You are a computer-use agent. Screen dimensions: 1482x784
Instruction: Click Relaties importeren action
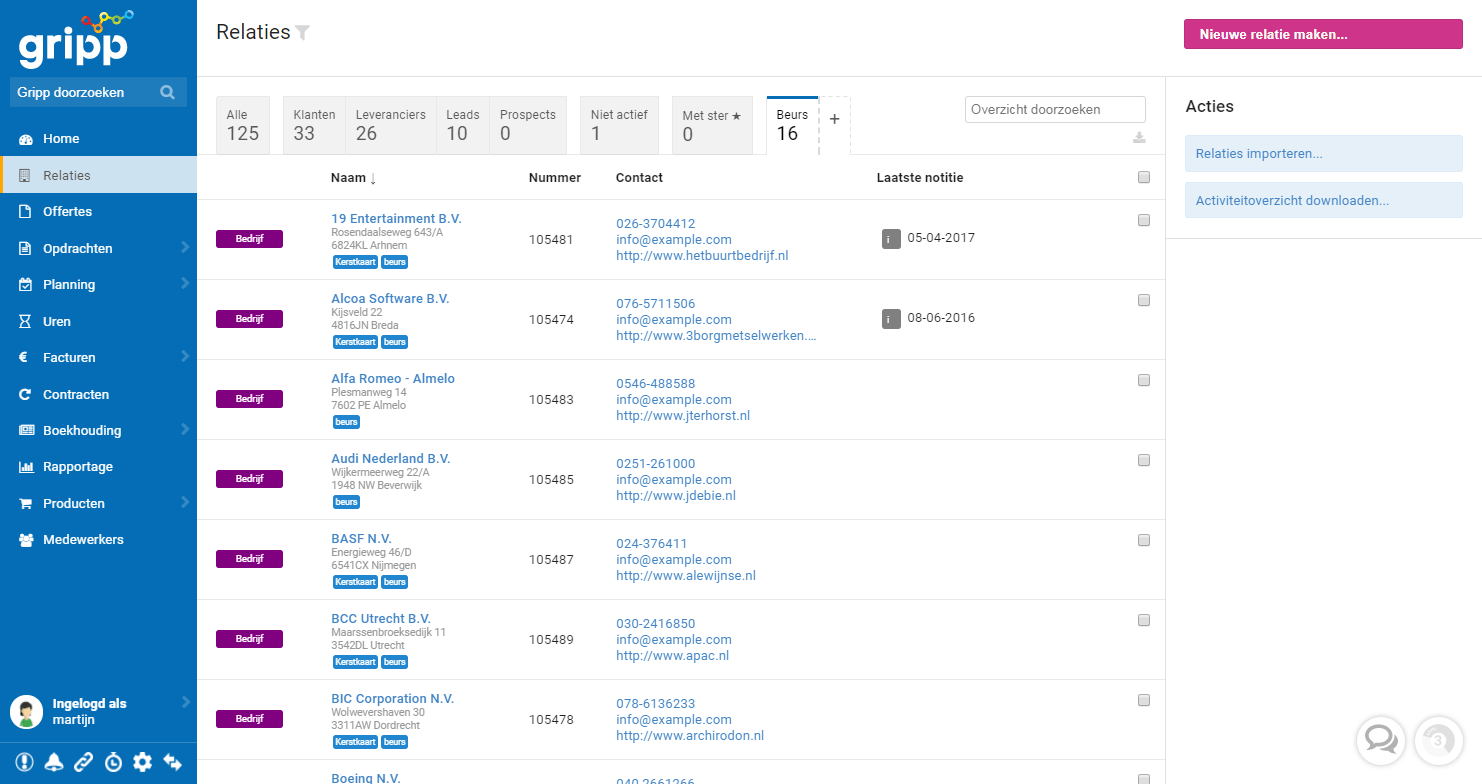pos(1323,154)
